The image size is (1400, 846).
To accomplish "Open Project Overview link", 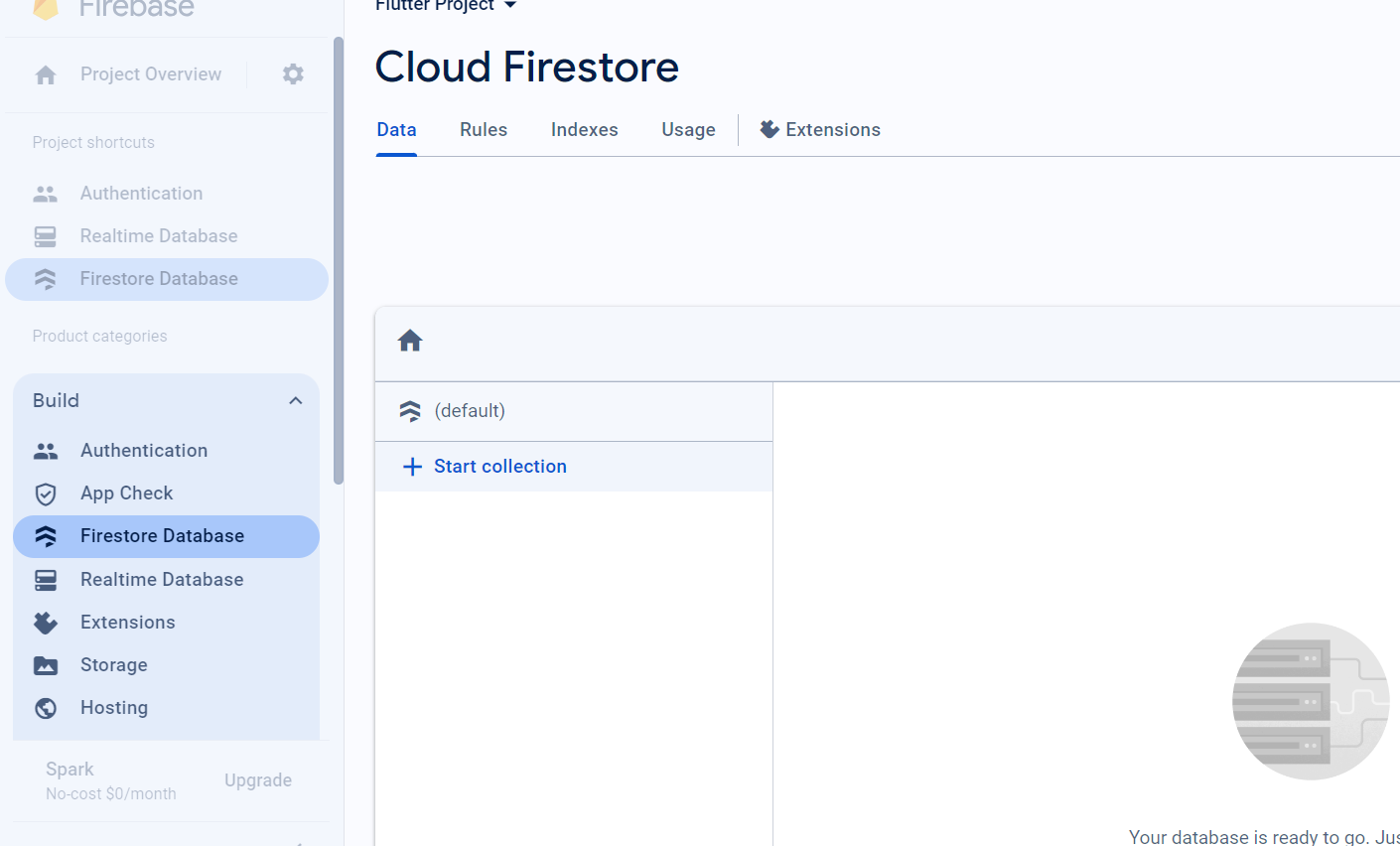I will (151, 74).
